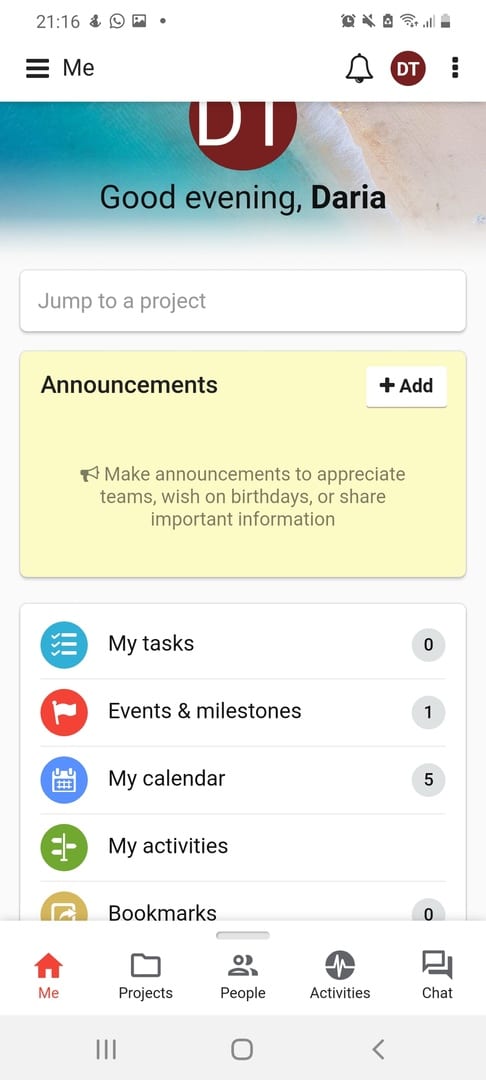
Task: Click the Jump to a project field
Action: [x=243, y=301]
